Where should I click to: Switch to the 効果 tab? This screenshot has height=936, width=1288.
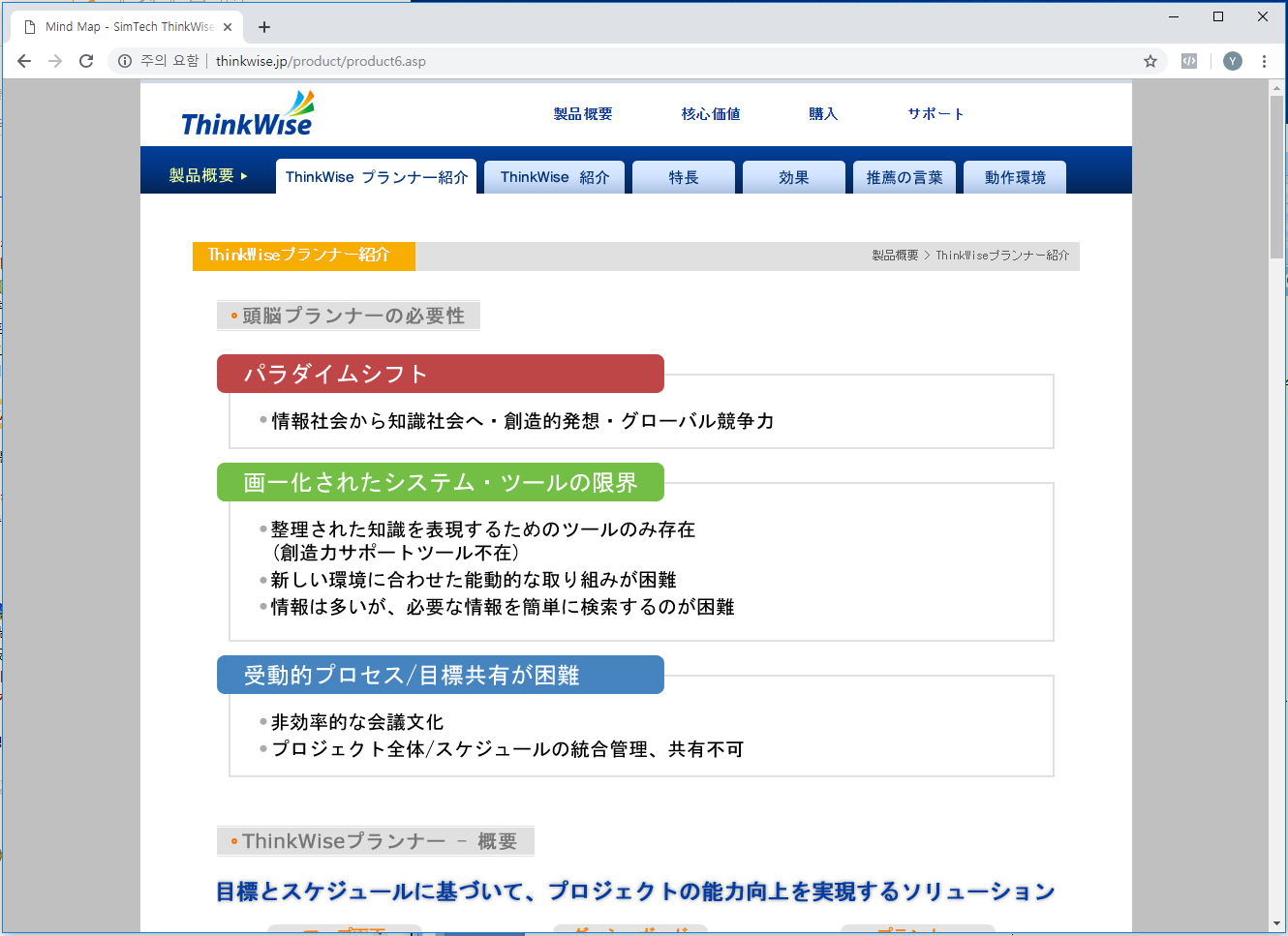794,177
